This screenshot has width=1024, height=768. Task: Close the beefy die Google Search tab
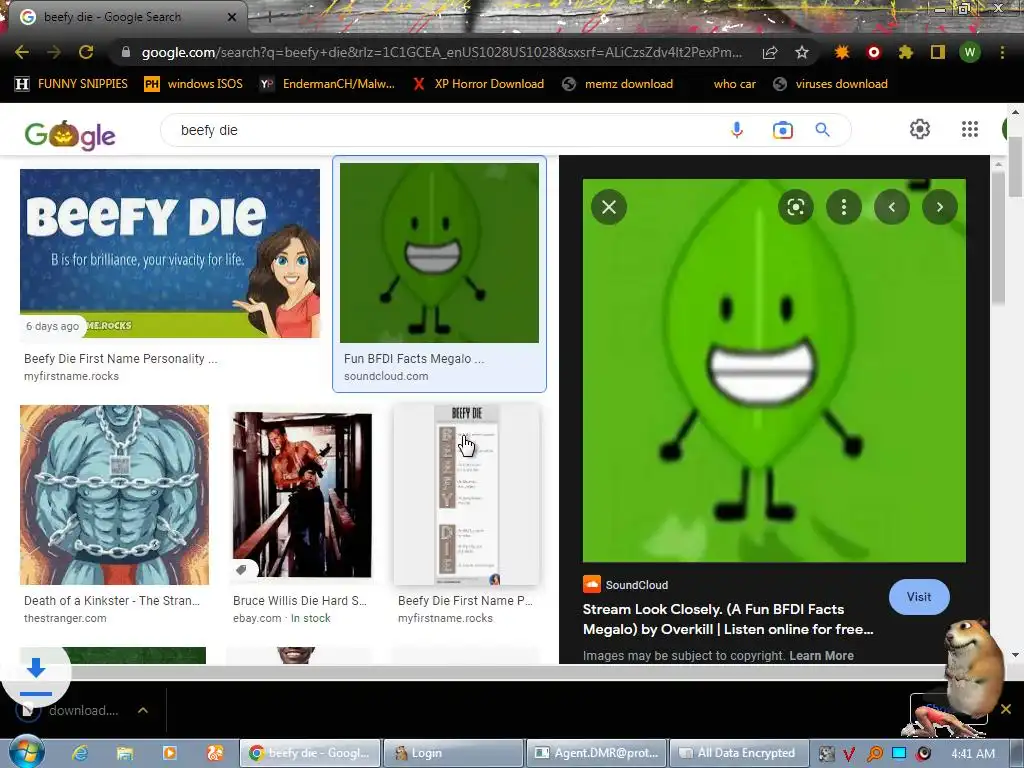232,17
